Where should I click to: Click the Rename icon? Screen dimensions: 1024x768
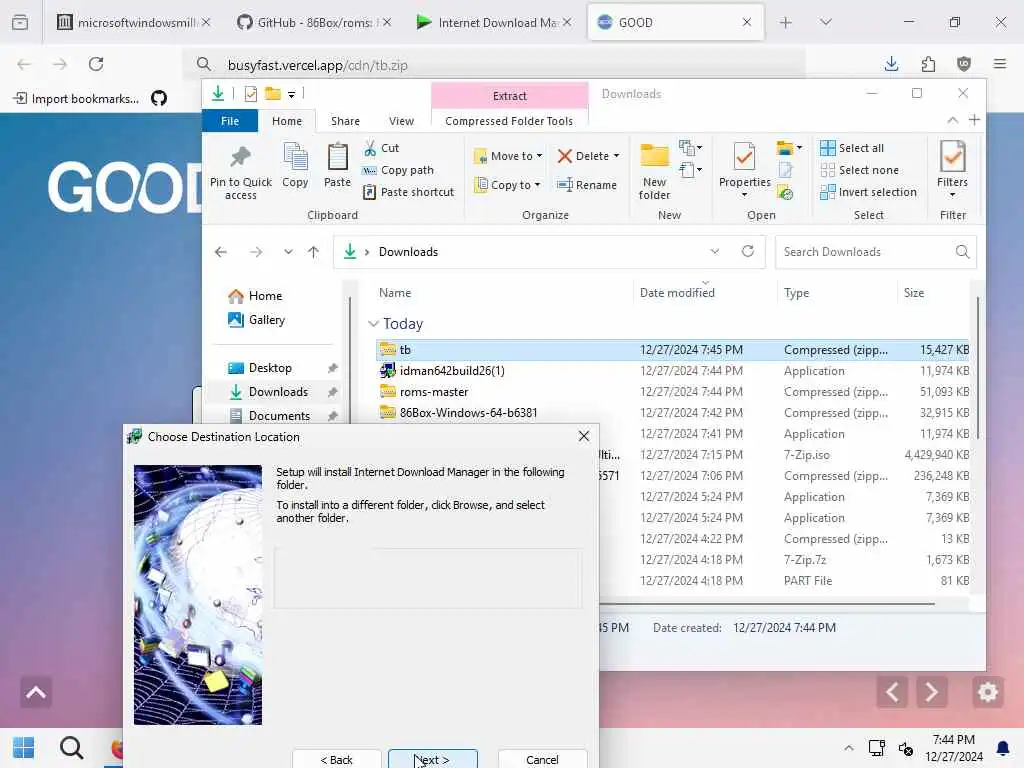(565, 185)
